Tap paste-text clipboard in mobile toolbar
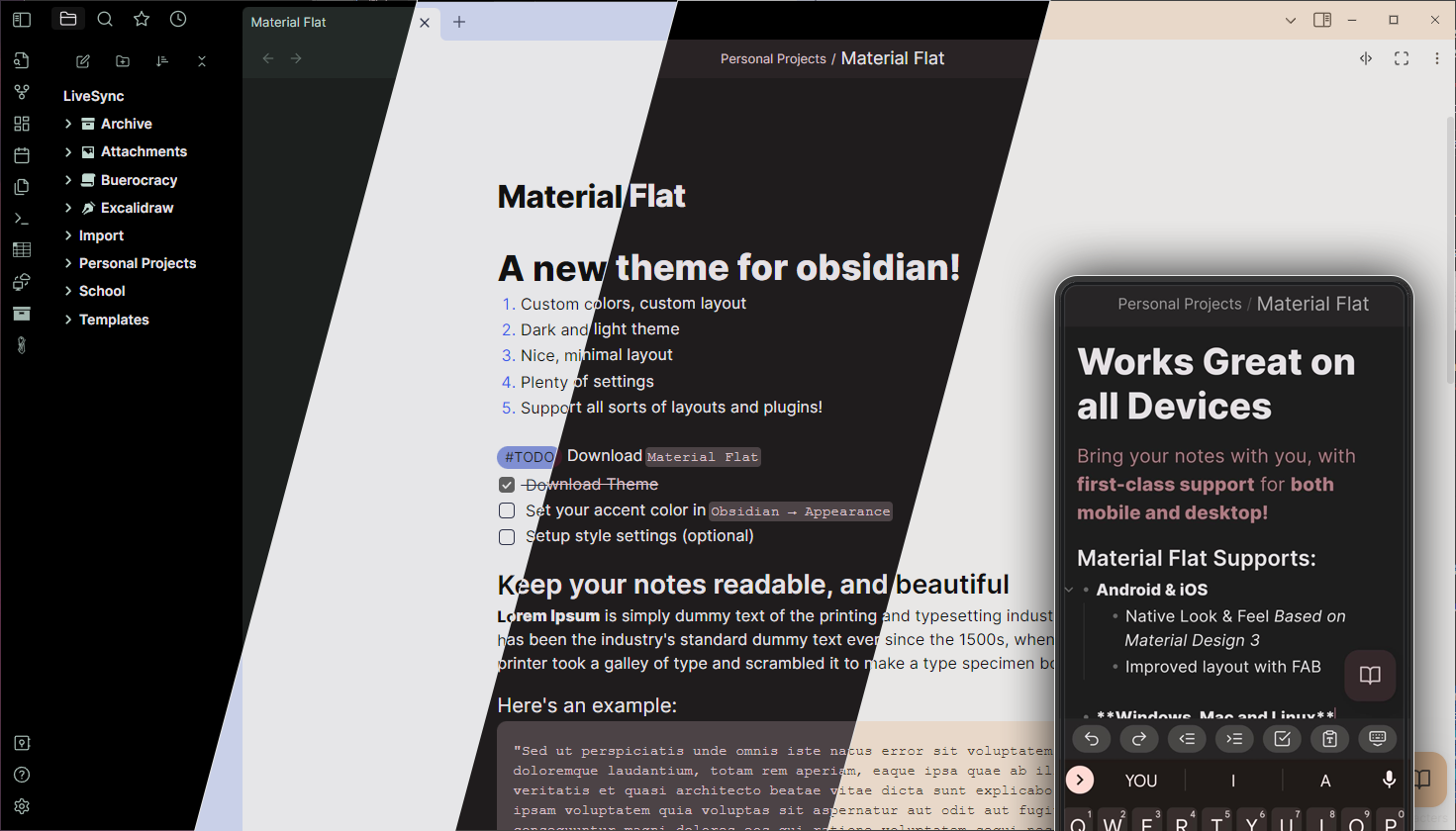Screen dimensions: 1456x831 point(1329,738)
